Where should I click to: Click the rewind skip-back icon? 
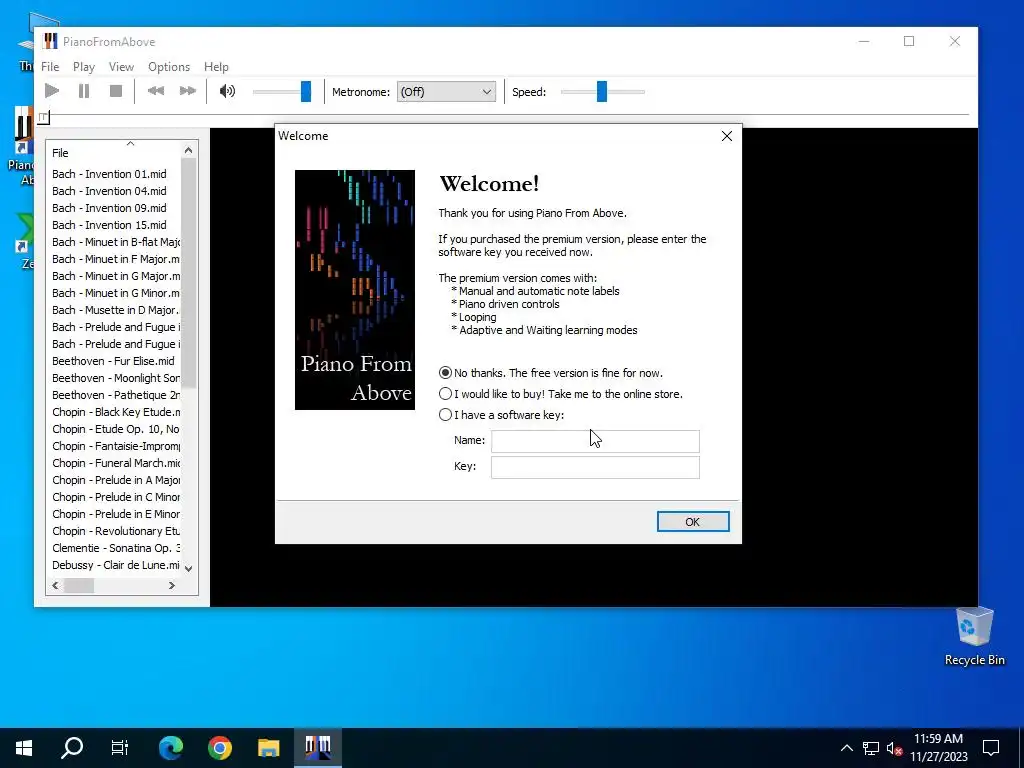point(155,91)
